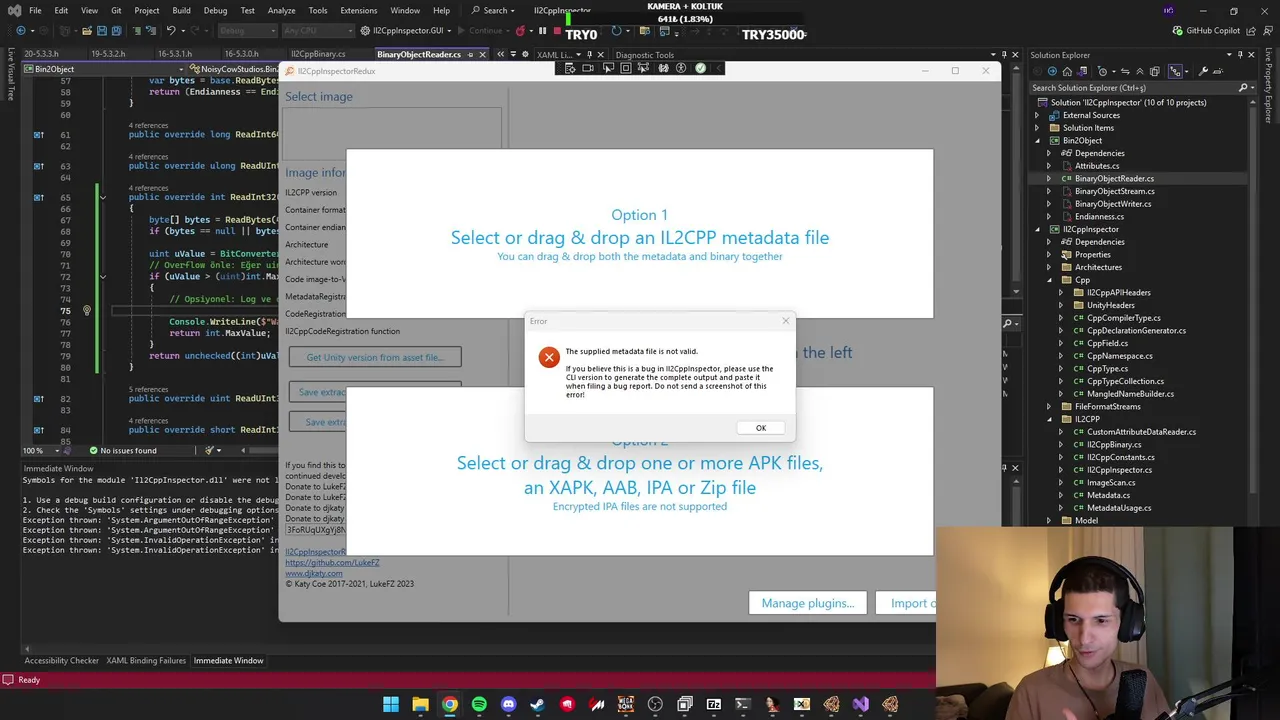Screen dimensions: 1280x720
Task: Click Get Unity version from asset file button
Action: (x=375, y=357)
